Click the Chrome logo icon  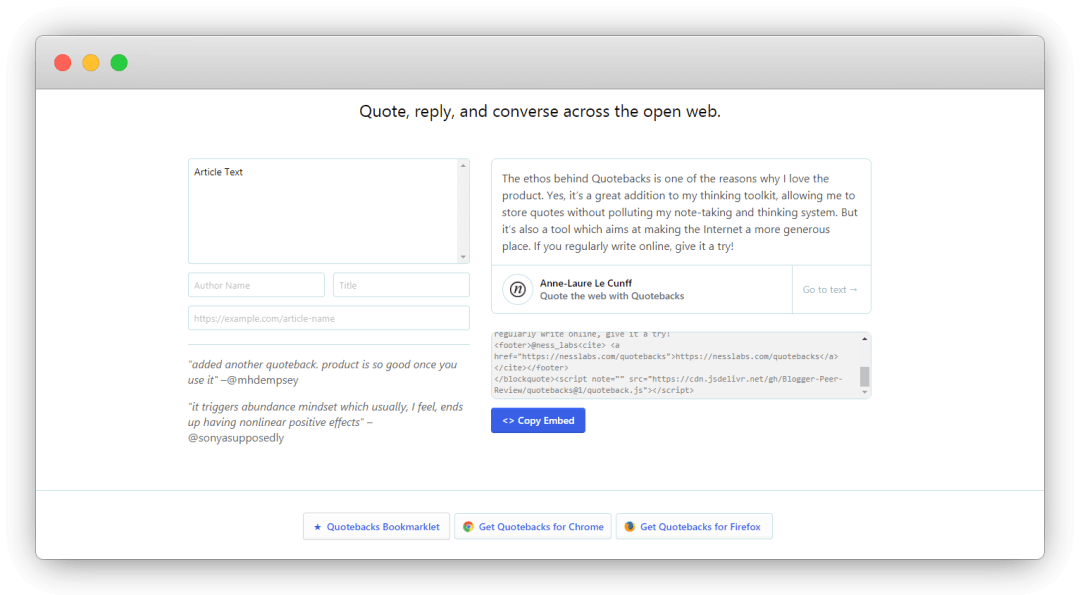click(x=468, y=527)
